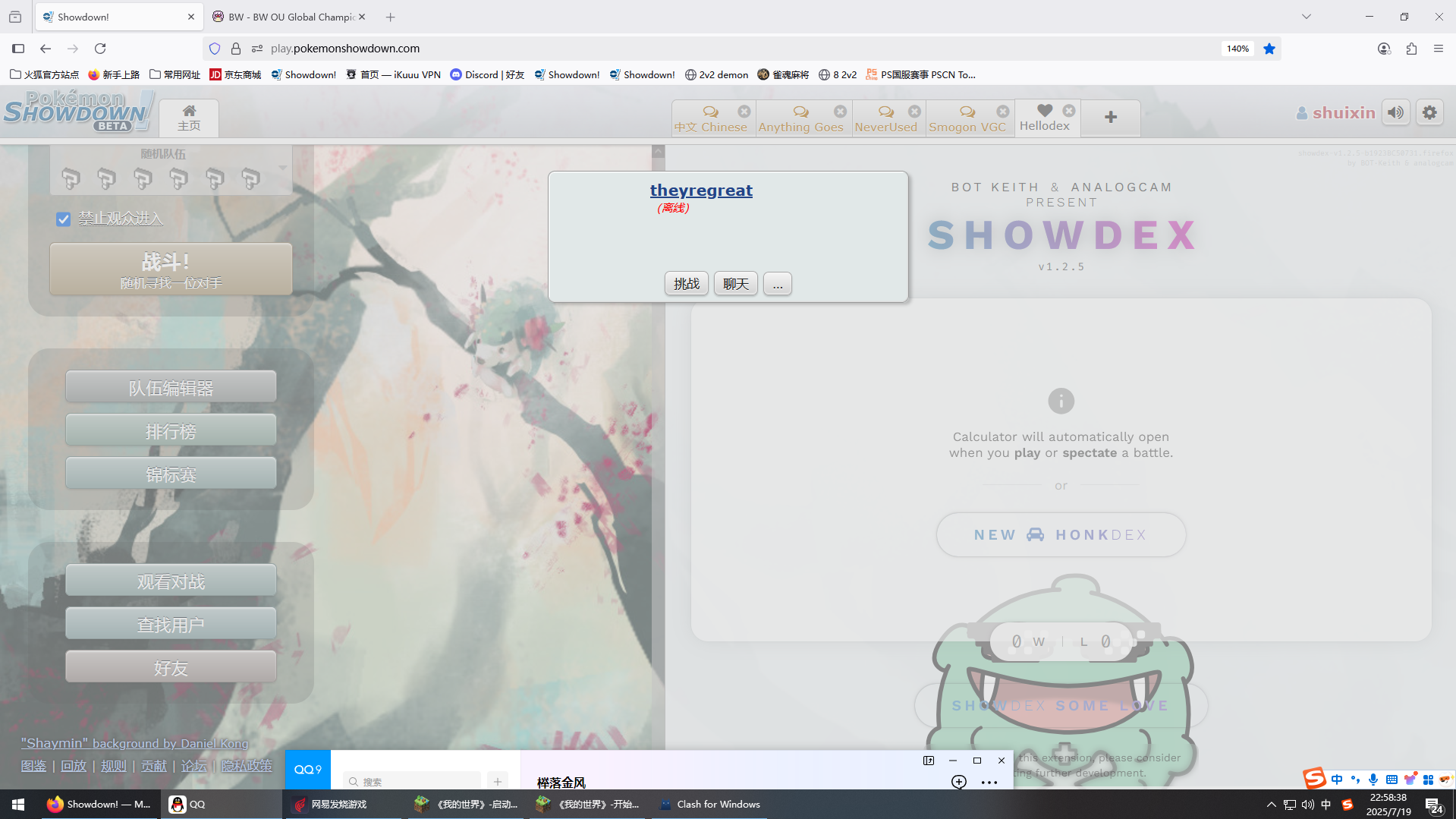Open the 图鉴 (Pokédex) footer link
This screenshot has width=1456, height=819.
[x=33, y=766]
